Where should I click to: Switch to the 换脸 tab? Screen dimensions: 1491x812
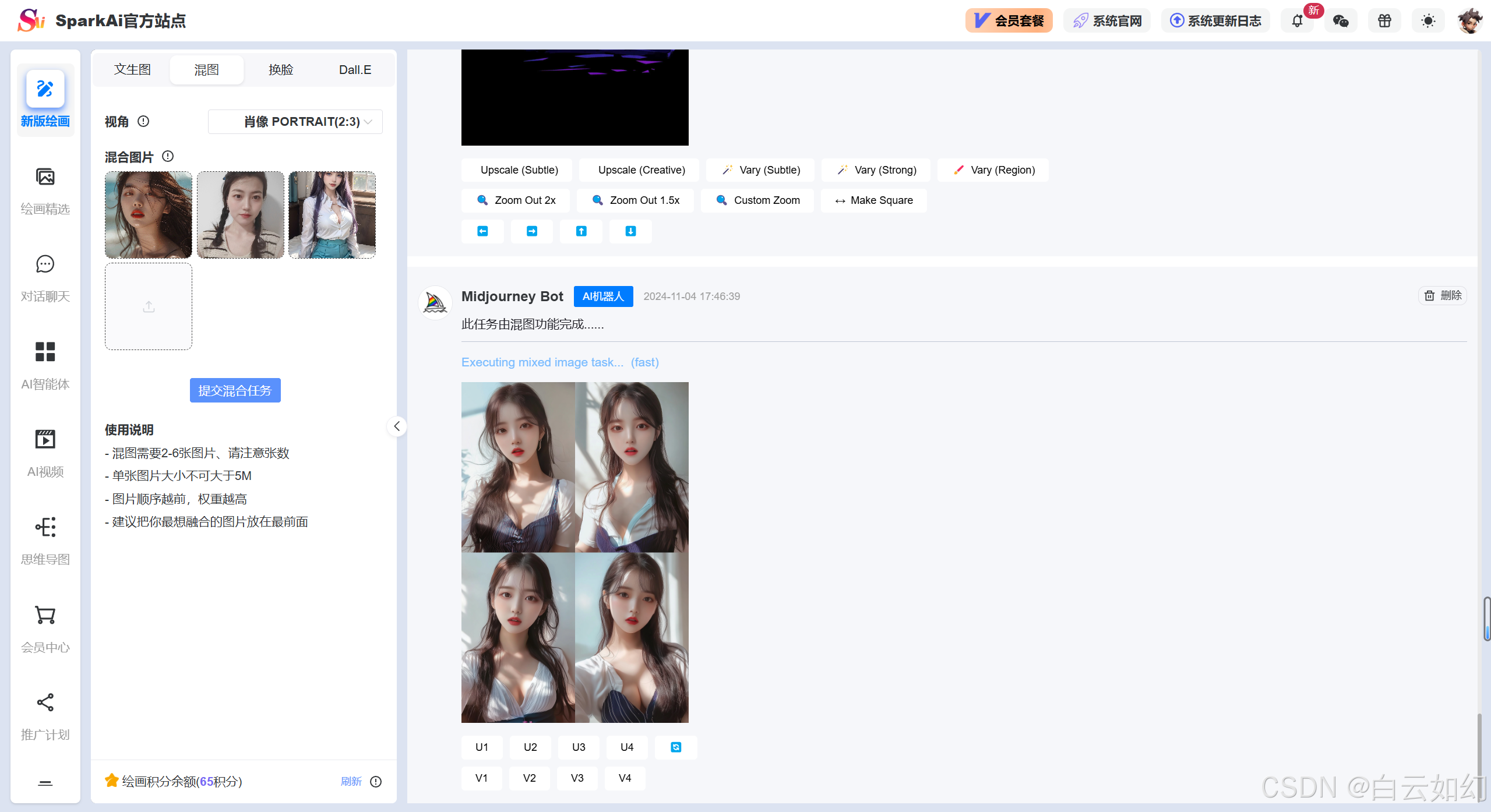click(281, 70)
